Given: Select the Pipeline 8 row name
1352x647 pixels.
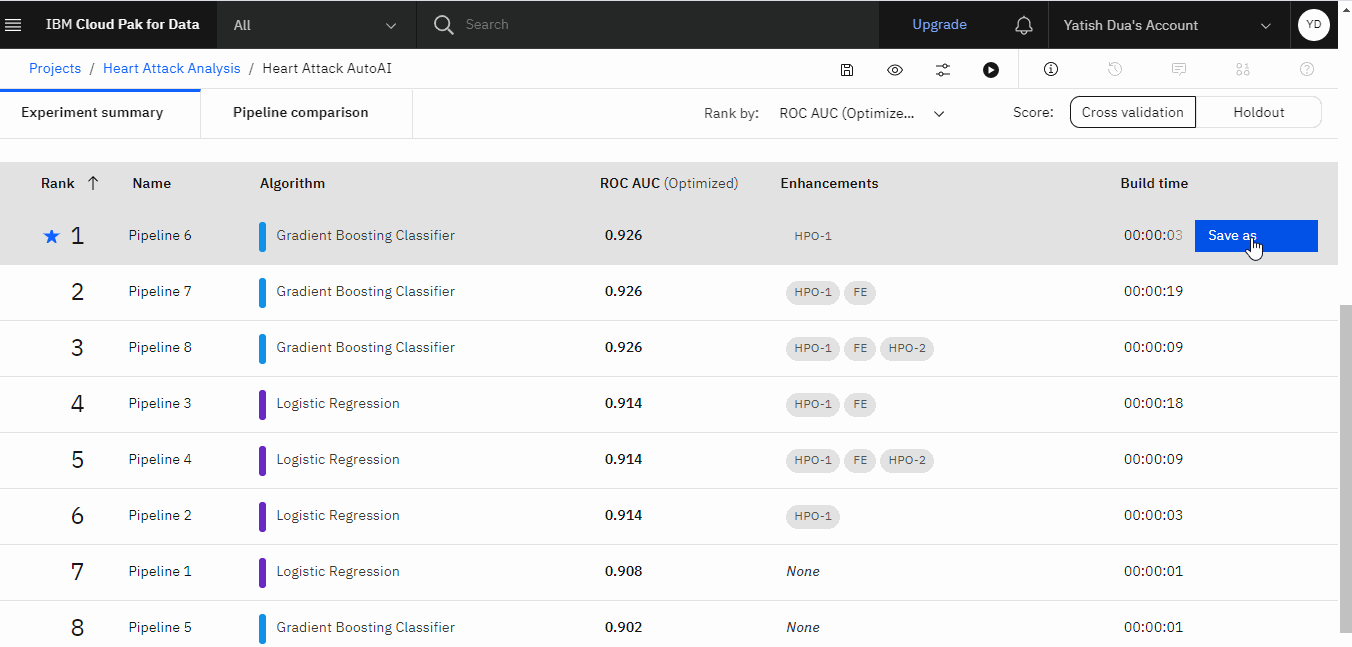Looking at the screenshot, I should coord(160,348).
